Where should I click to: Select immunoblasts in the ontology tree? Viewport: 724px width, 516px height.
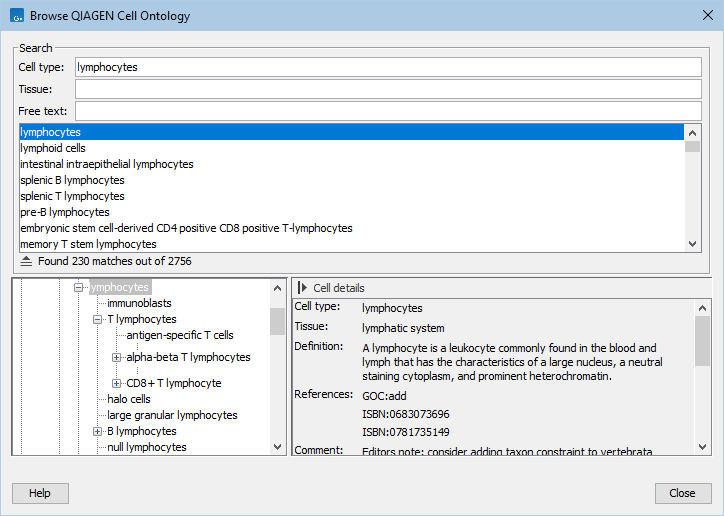click(139, 303)
